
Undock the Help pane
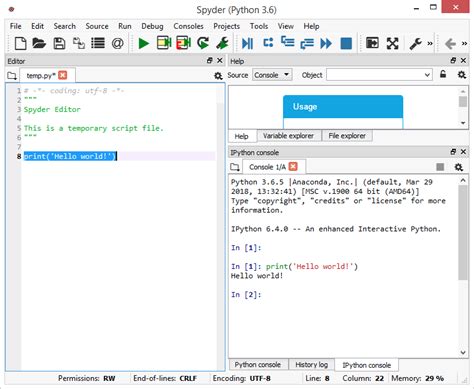pyautogui.click(x=453, y=60)
